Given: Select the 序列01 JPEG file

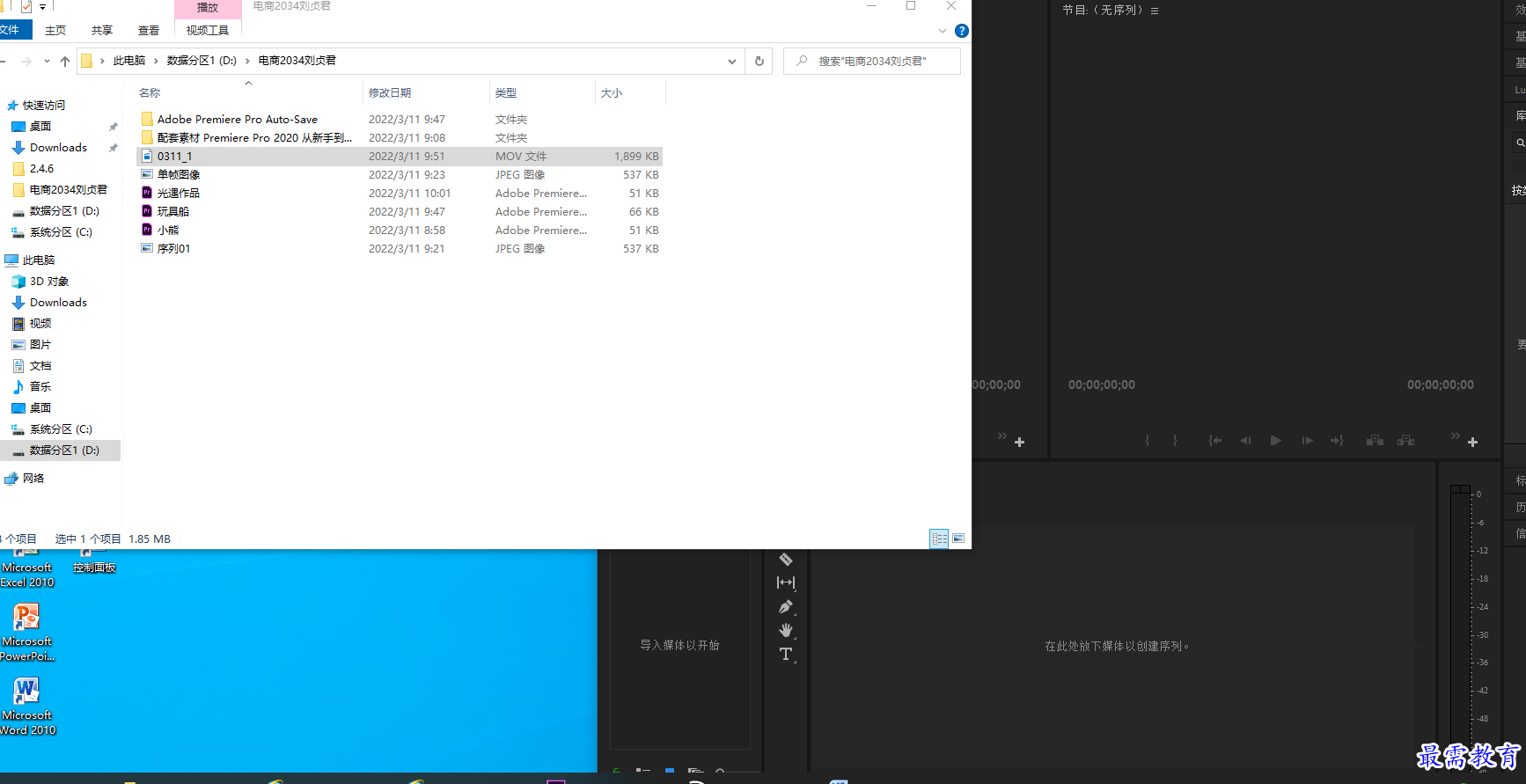Looking at the screenshot, I should point(400,249).
